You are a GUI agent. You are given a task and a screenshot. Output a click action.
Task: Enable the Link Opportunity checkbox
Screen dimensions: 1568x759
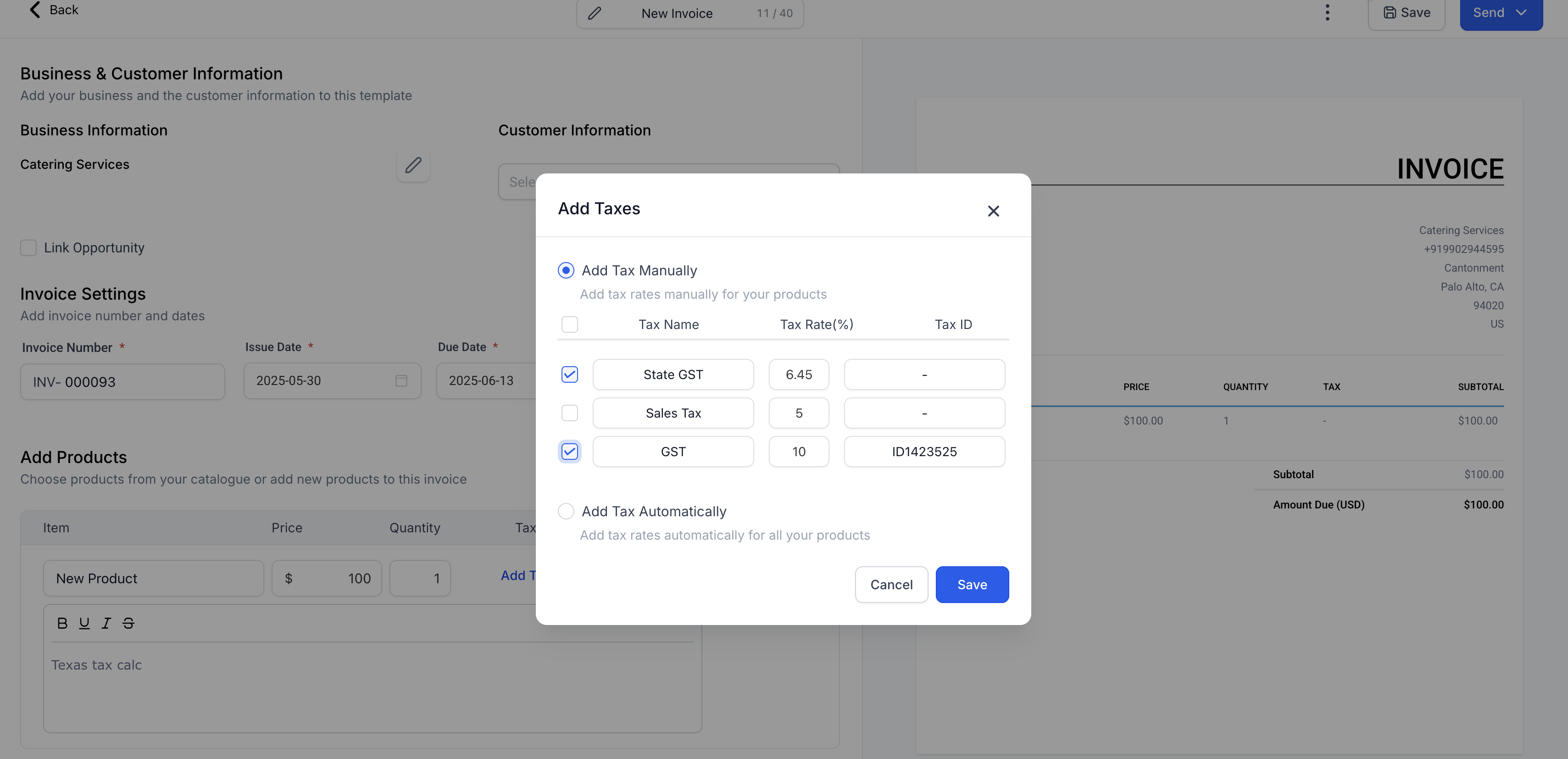click(x=28, y=248)
